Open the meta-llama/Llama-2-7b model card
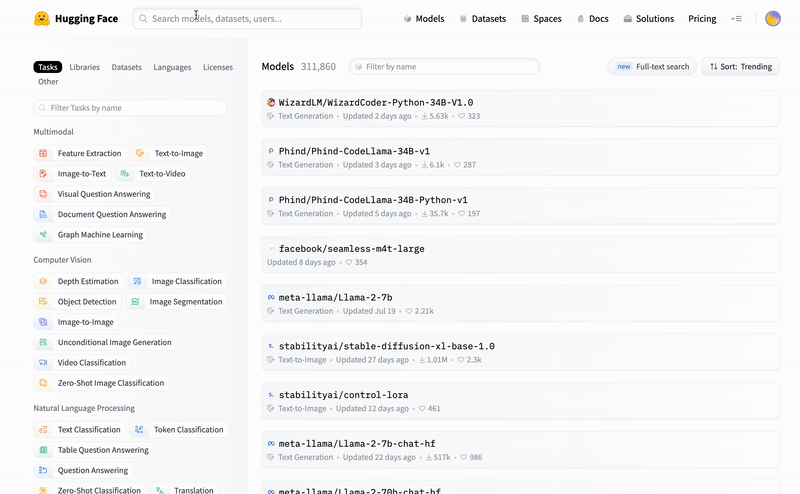Viewport: 800px width, 494px height. [x=335, y=297]
